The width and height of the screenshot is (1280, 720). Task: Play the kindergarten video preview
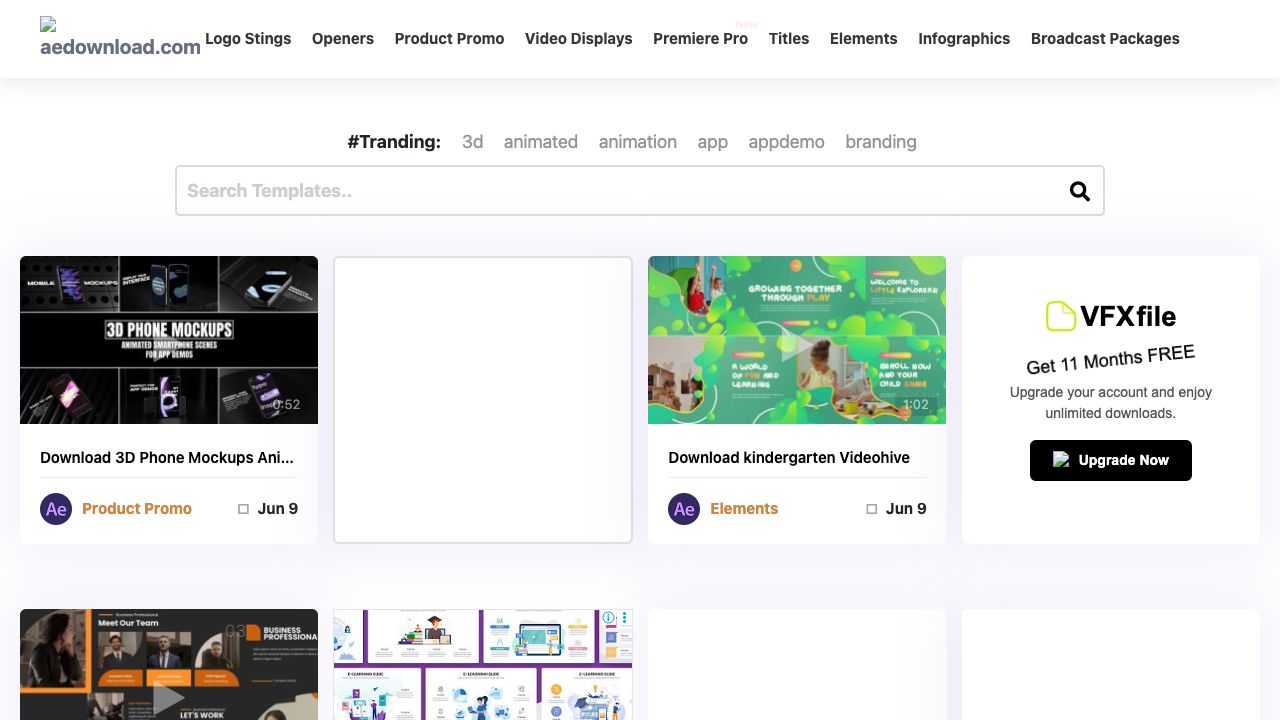pyautogui.click(x=796, y=346)
